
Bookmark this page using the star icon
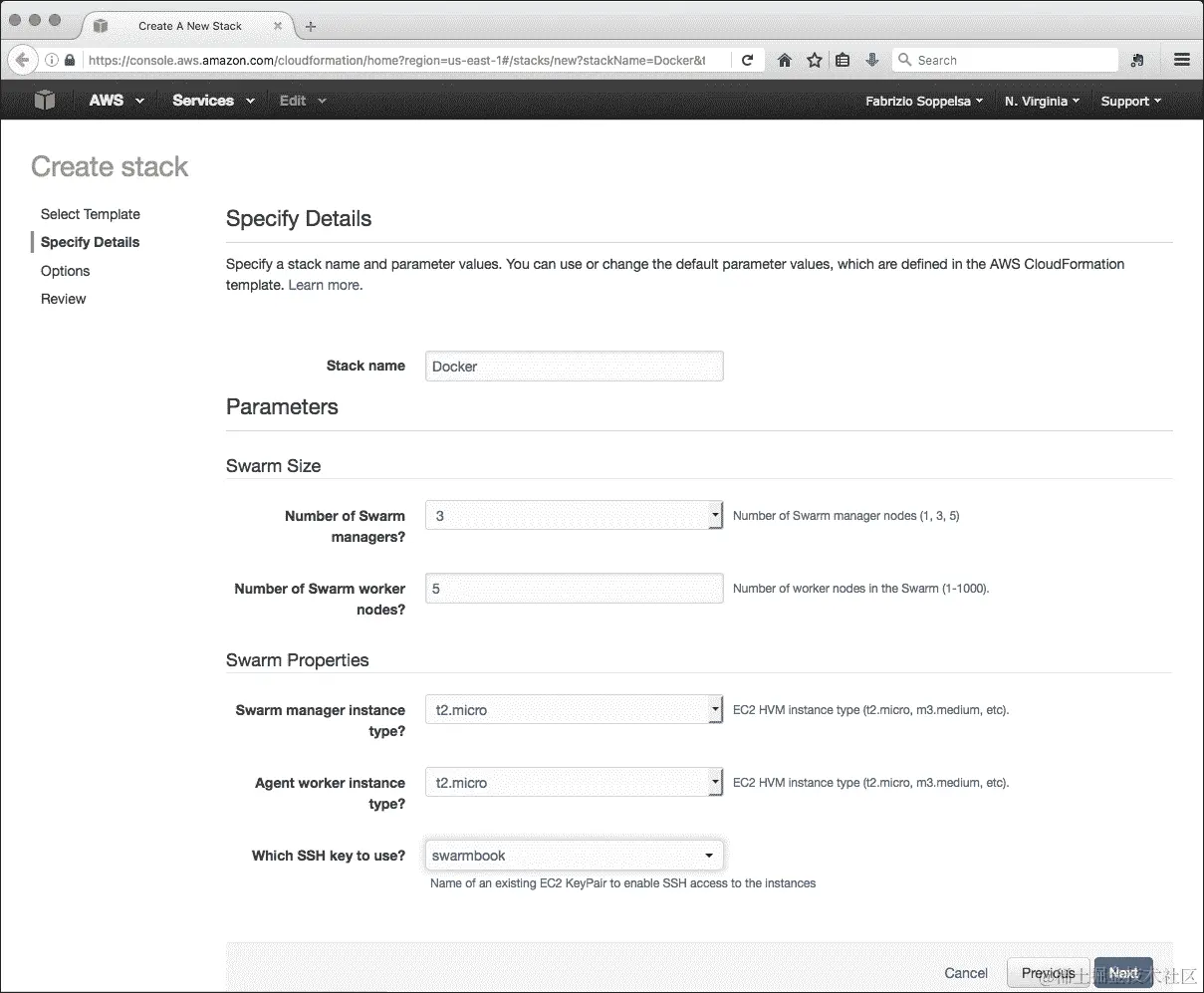point(814,60)
